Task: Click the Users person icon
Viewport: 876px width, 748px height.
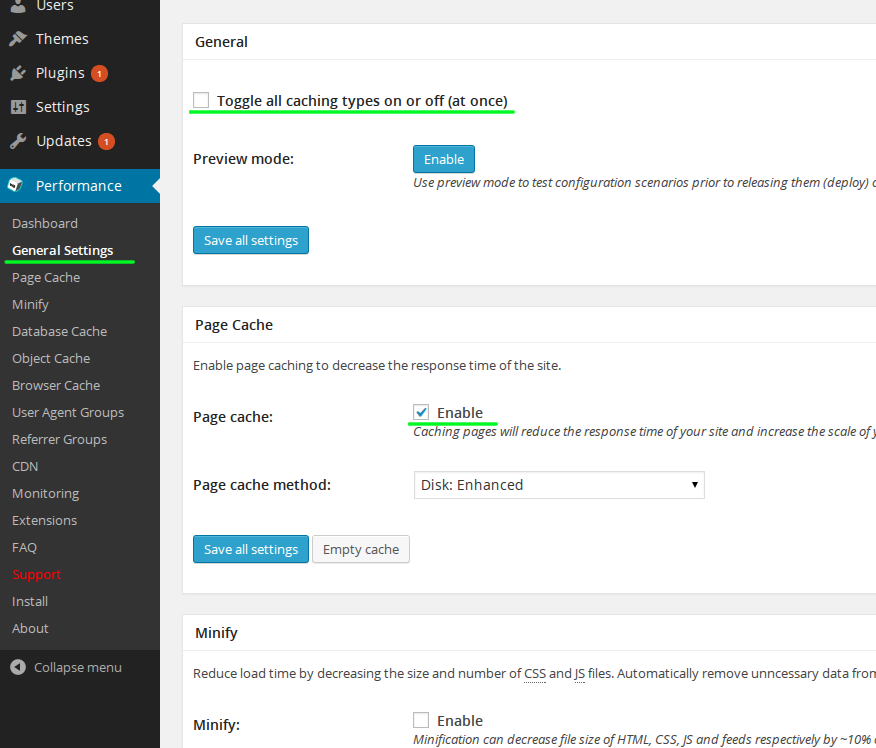Action: click(x=18, y=6)
